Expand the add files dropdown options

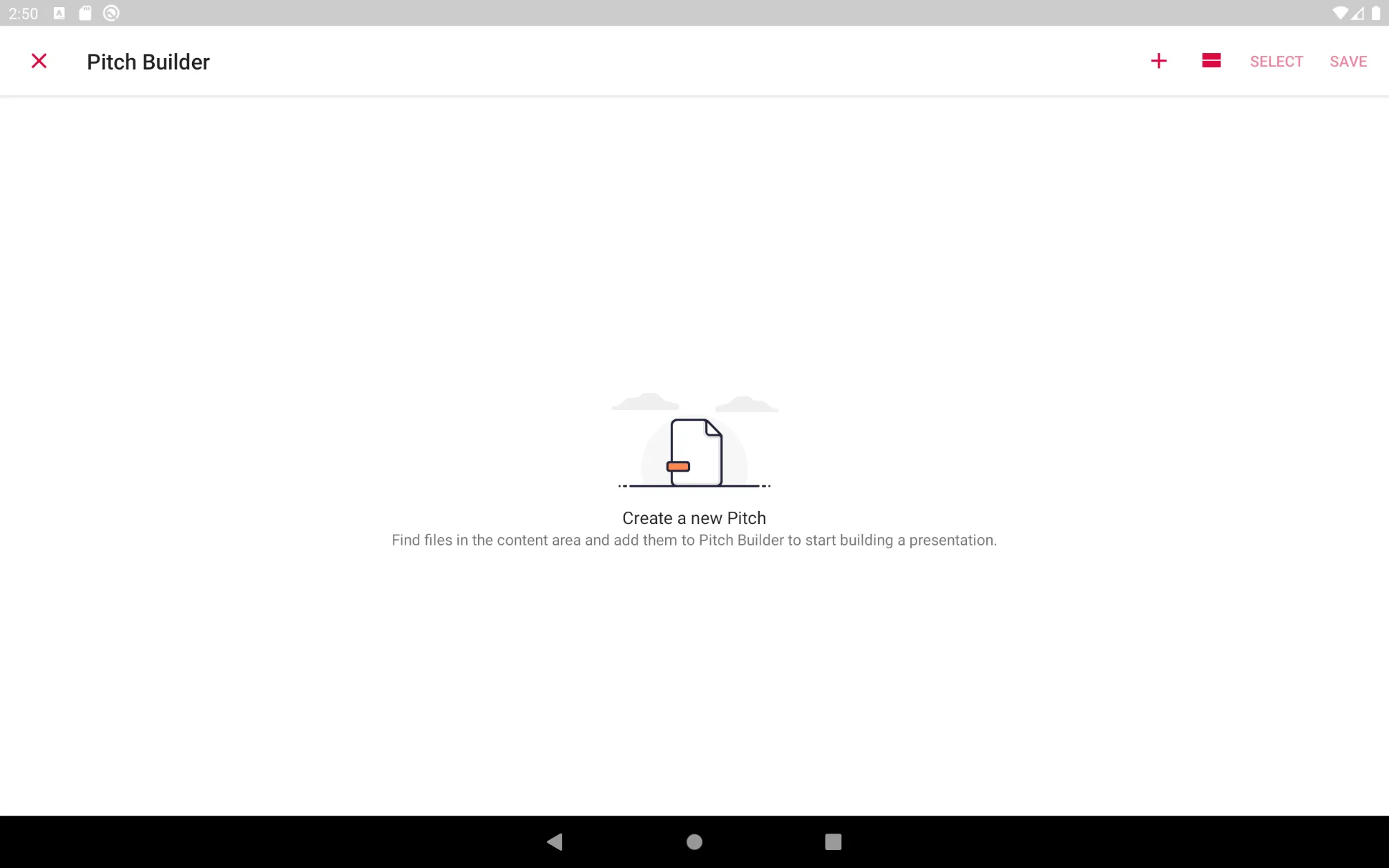tap(1159, 61)
